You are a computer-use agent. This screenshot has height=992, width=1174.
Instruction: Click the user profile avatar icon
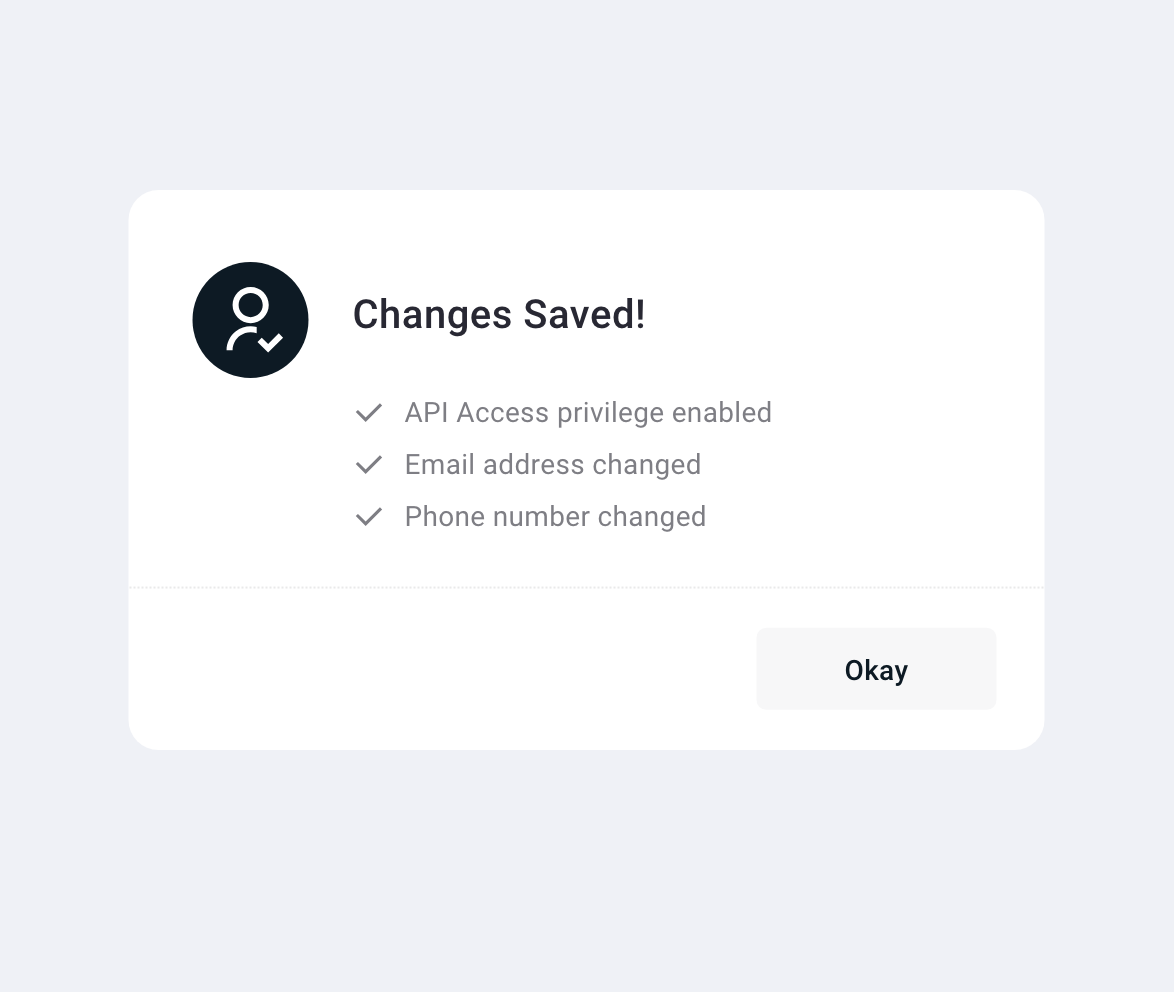[250, 320]
